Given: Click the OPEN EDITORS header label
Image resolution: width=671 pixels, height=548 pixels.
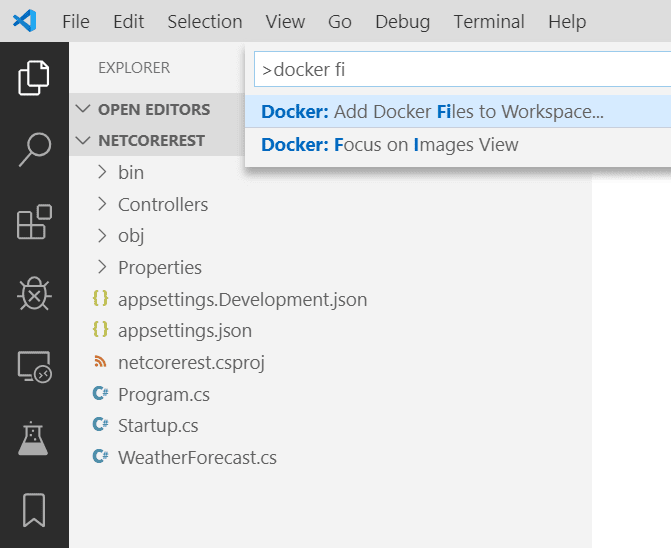Looking at the screenshot, I should click(x=154, y=110).
